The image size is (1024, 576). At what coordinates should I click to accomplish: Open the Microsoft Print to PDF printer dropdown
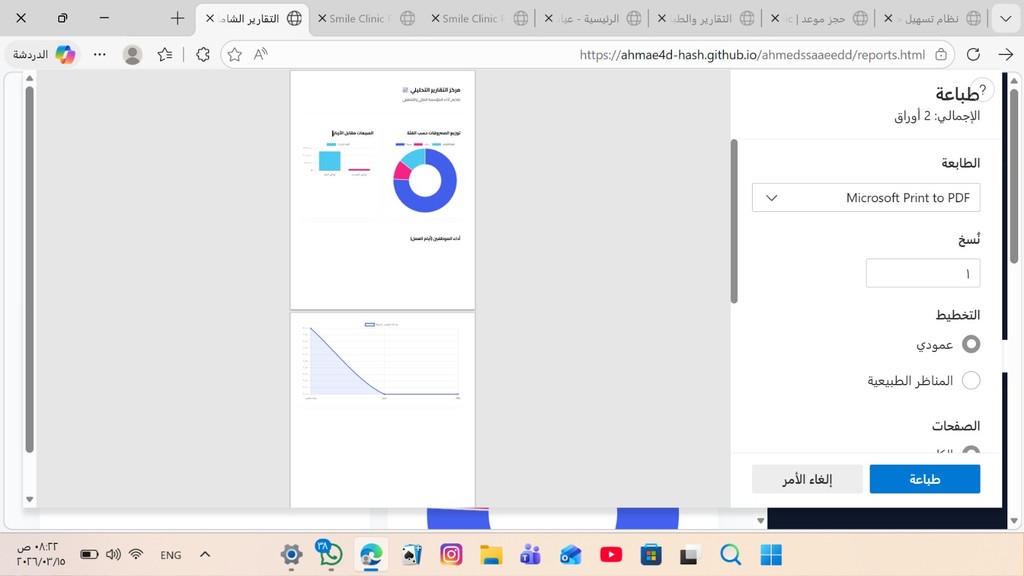coord(866,198)
